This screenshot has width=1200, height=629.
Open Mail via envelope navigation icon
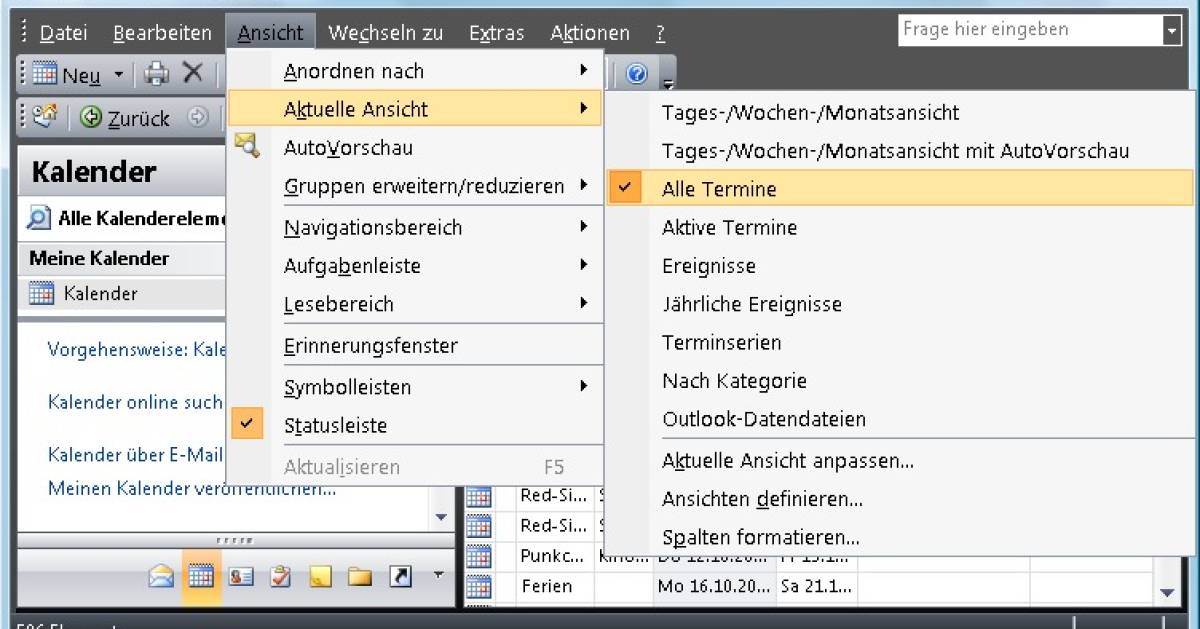click(x=161, y=577)
